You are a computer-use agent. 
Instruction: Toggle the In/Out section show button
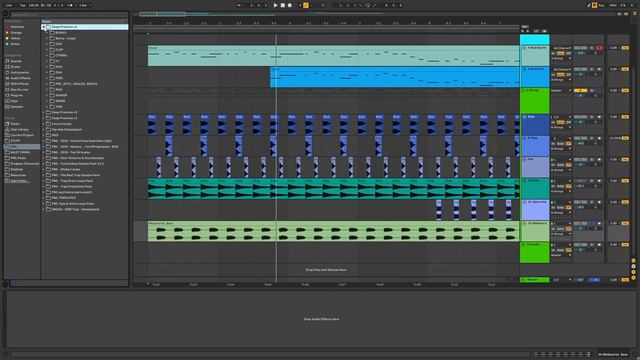coord(633,261)
